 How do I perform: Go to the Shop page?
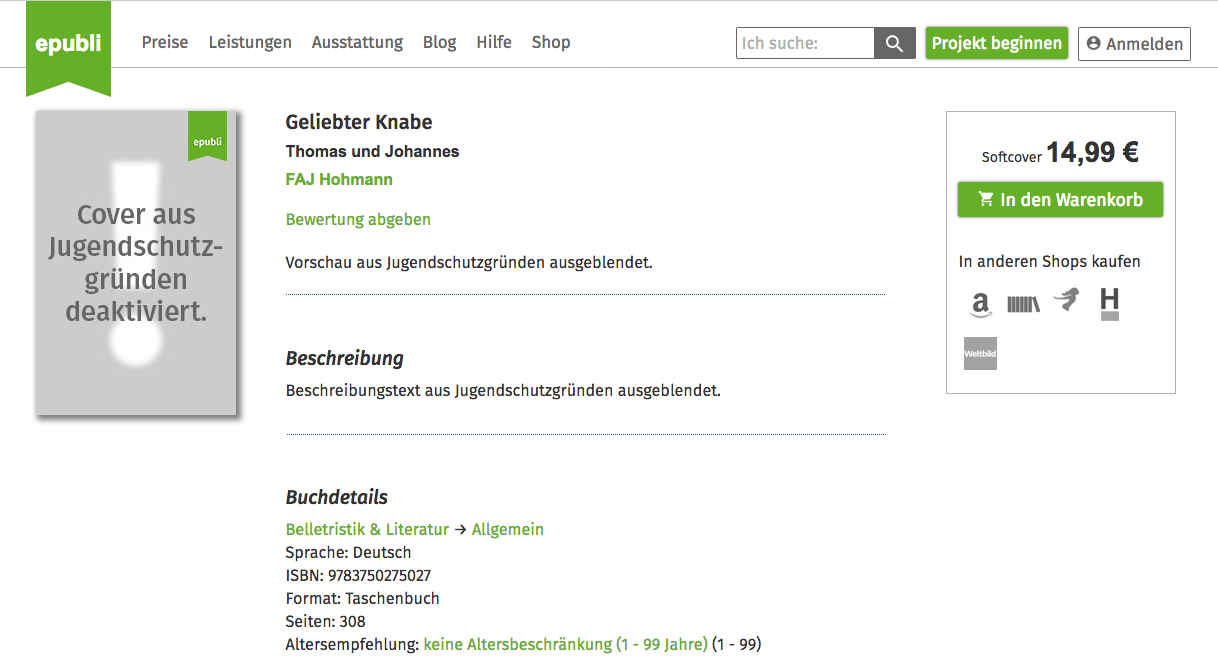(x=551, y=42)
